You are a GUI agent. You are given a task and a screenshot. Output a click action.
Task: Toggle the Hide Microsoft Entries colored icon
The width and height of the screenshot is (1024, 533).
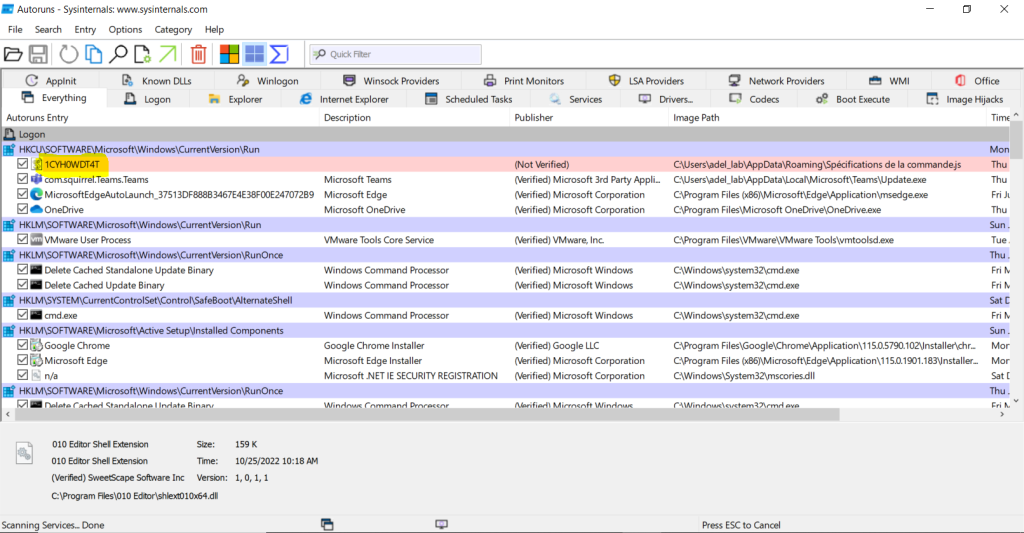point(229,54)
